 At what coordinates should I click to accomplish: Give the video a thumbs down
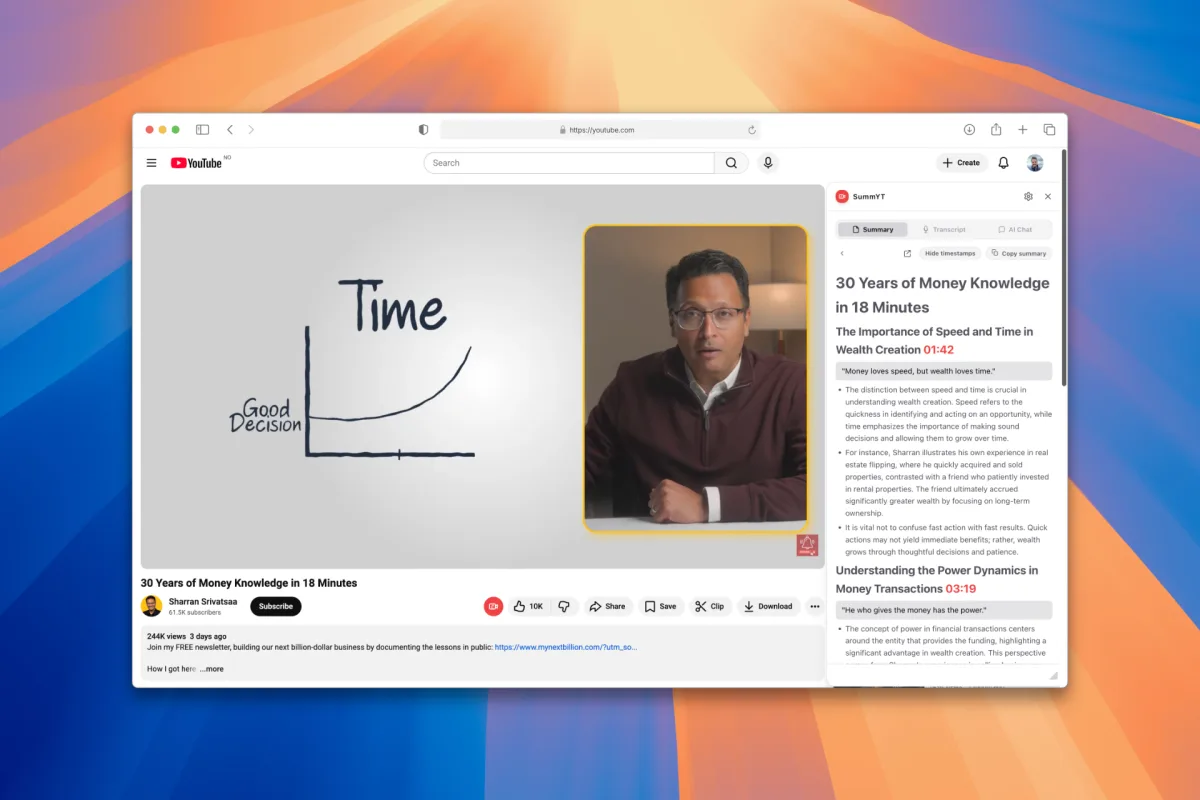pos(564,606)
